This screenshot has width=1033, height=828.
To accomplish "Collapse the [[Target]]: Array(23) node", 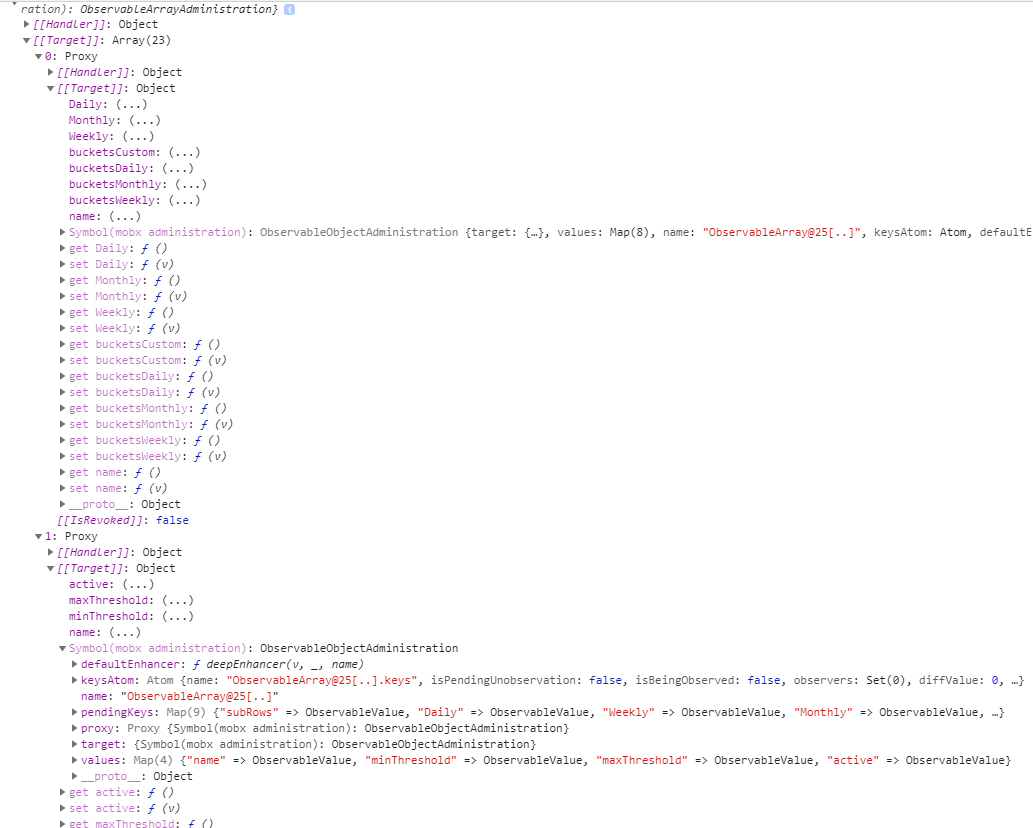I will pos(26,40).
